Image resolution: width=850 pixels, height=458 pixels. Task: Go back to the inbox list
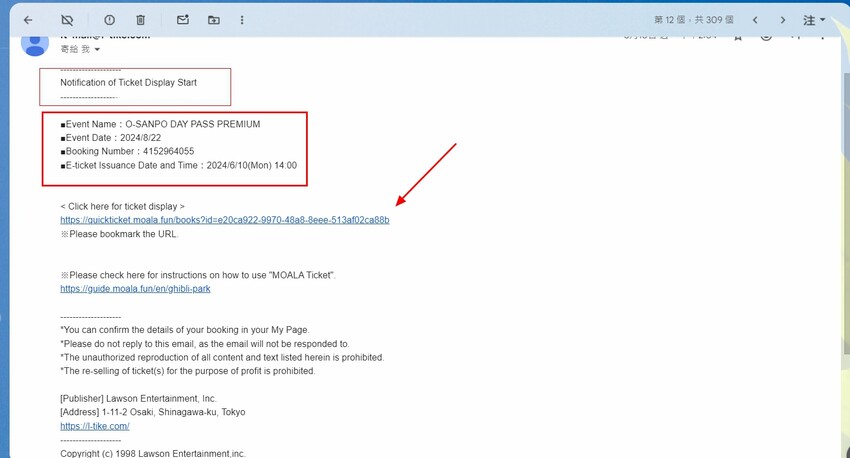(x=28, y=20)
